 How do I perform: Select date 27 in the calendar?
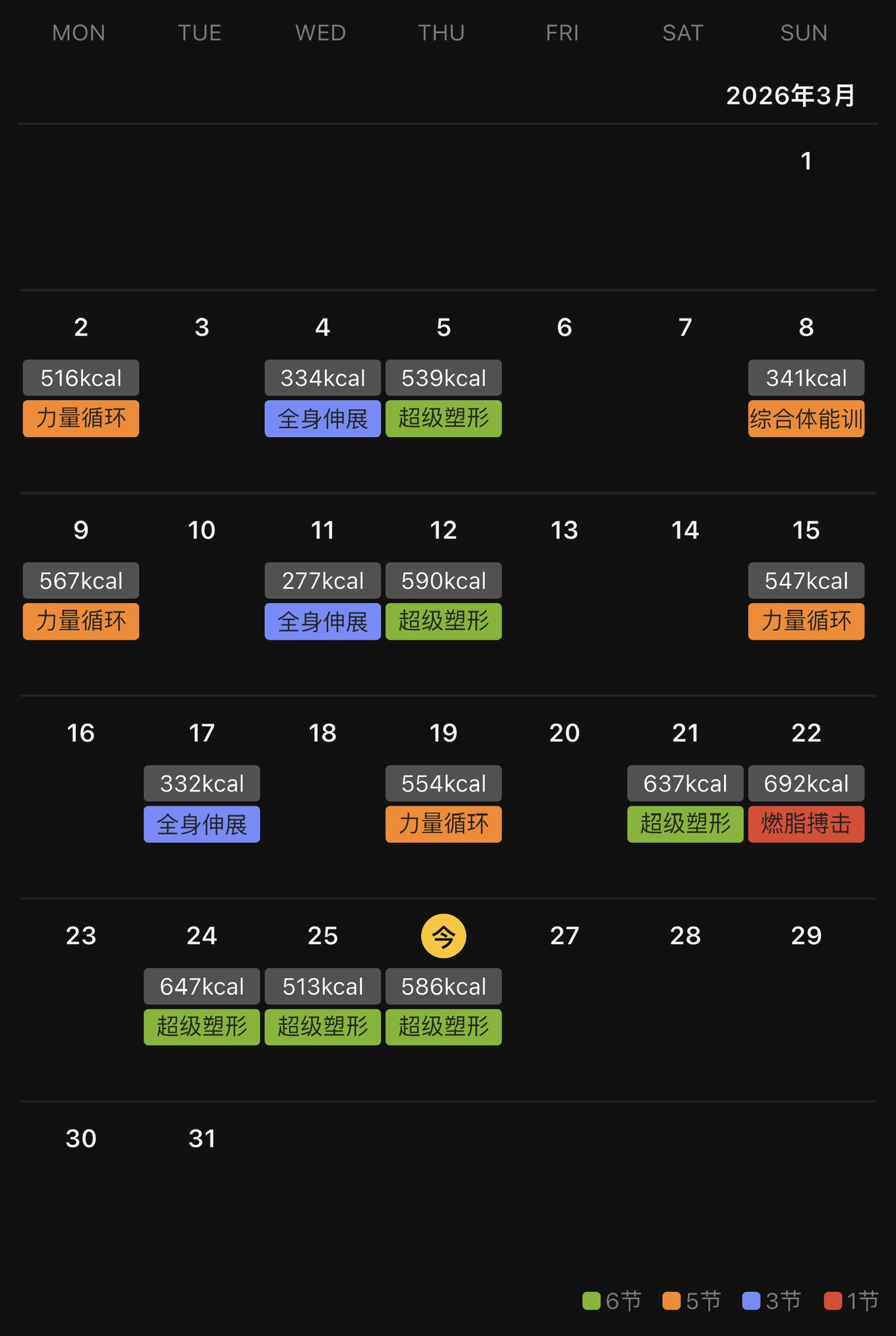tap(564, 936)
